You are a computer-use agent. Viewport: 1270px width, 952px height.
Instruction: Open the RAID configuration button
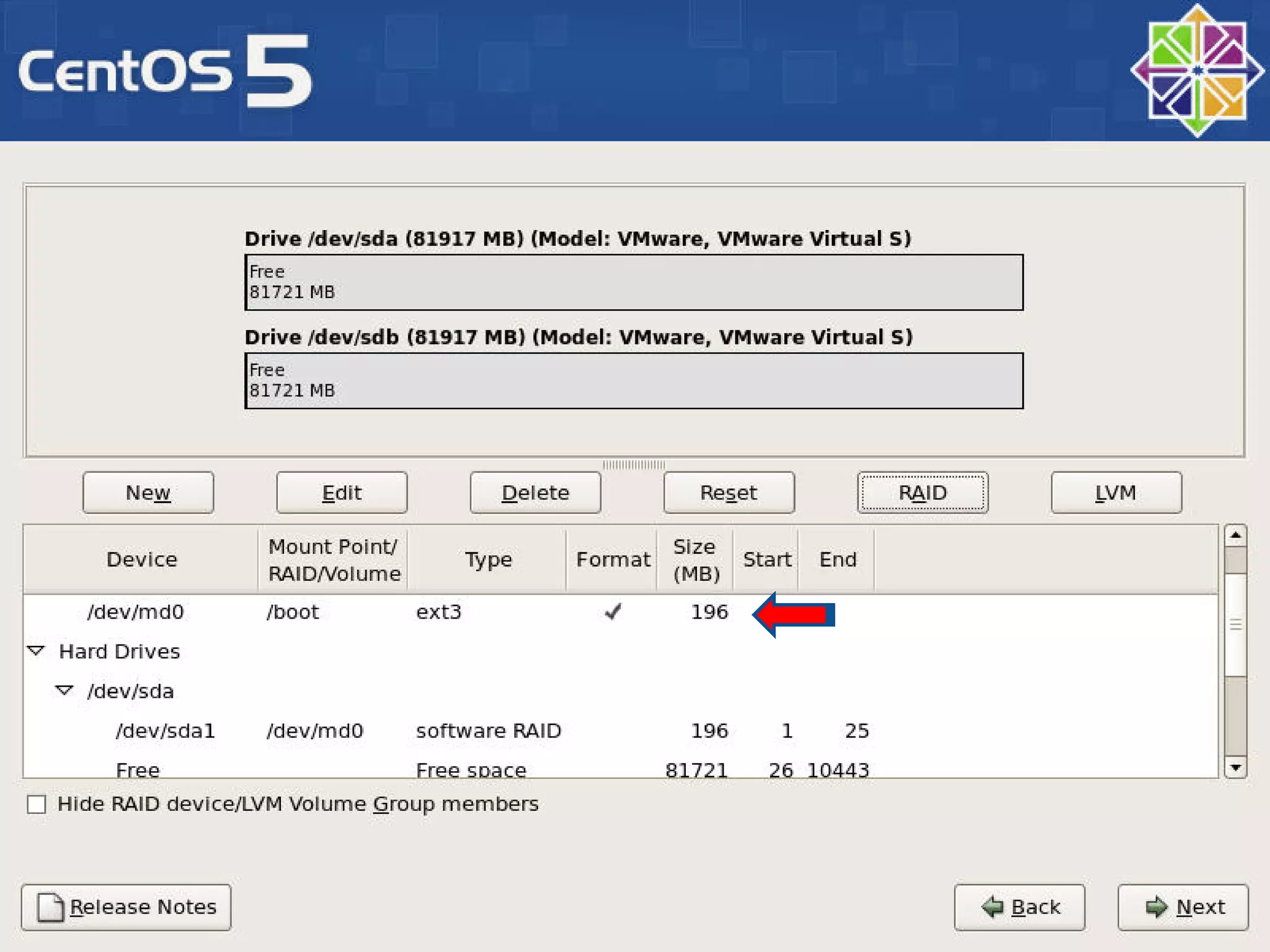point(922,493)
